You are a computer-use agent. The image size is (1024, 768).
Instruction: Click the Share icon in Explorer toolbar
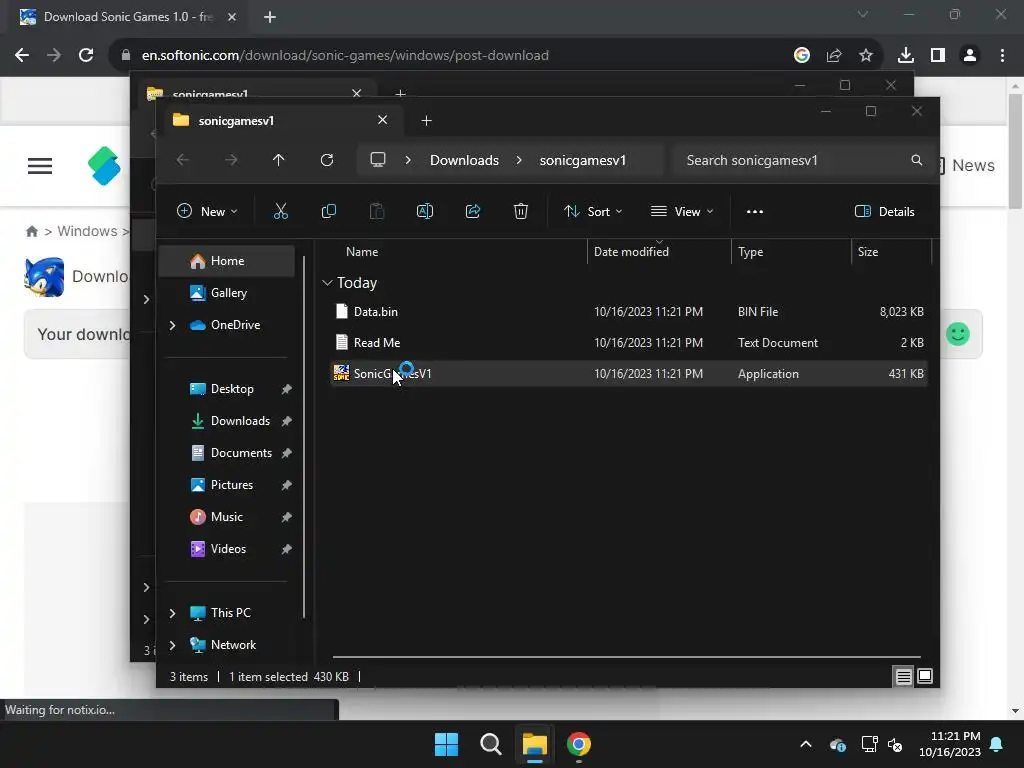[x=473, y=211]
